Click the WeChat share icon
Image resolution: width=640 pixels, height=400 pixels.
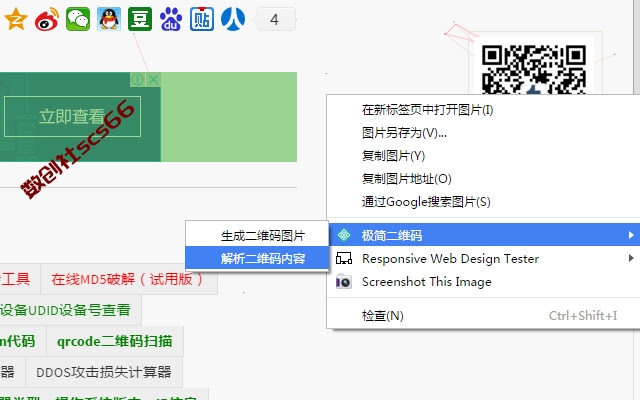[78, 19]
